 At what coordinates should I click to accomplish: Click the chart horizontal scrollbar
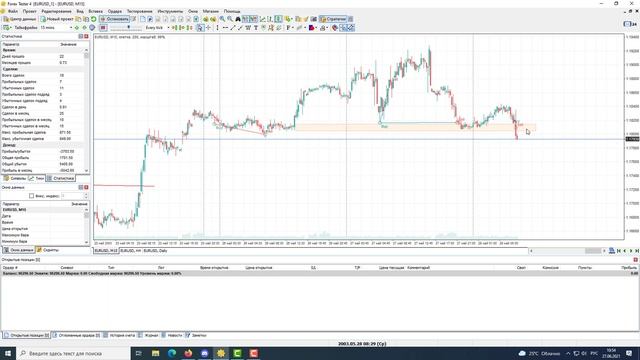point(567,251)
